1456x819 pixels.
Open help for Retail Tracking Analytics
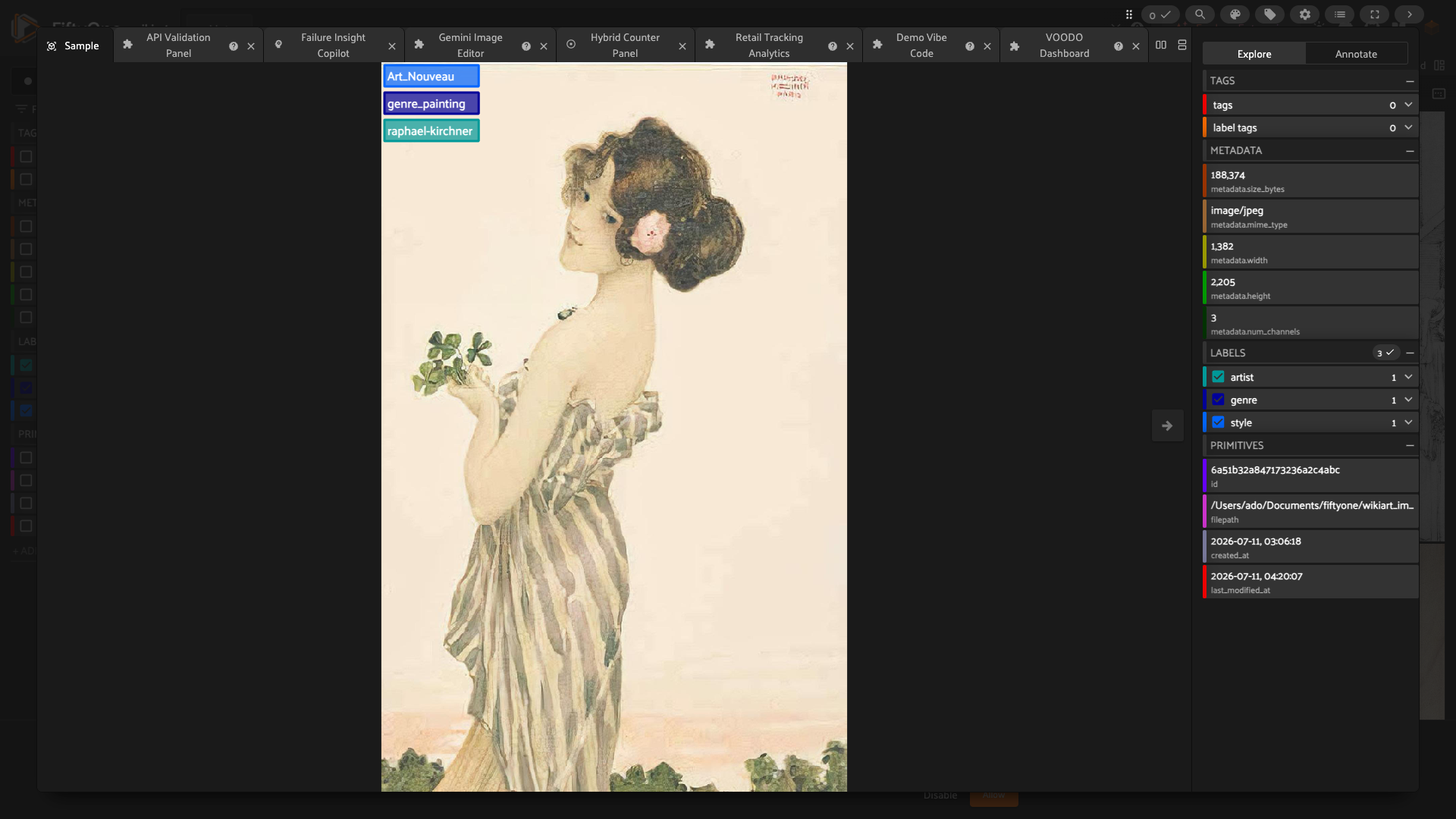[x=833, y=46]
